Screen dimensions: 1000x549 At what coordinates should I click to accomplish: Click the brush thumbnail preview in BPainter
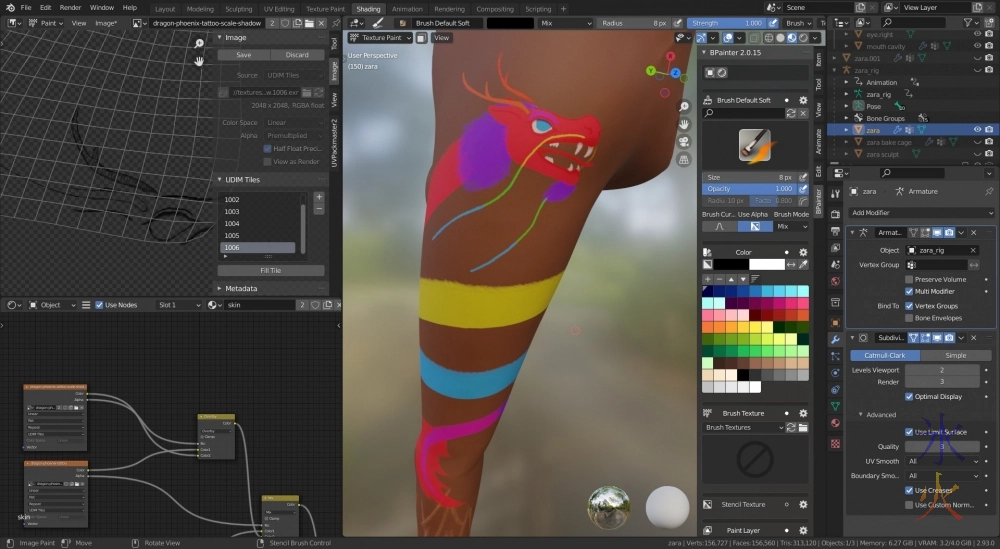click(x=755, y=145)
